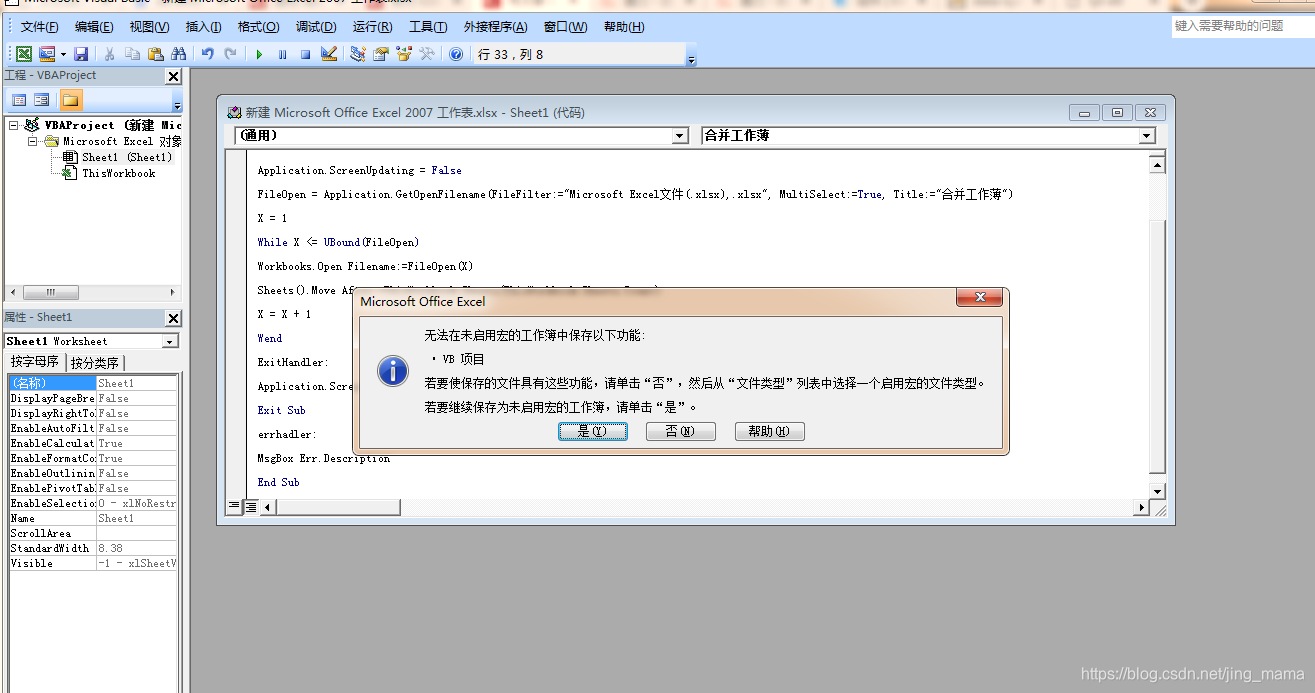1315x693 pixels.
Task: Select the ScrollArea property row
Action: 93,533
